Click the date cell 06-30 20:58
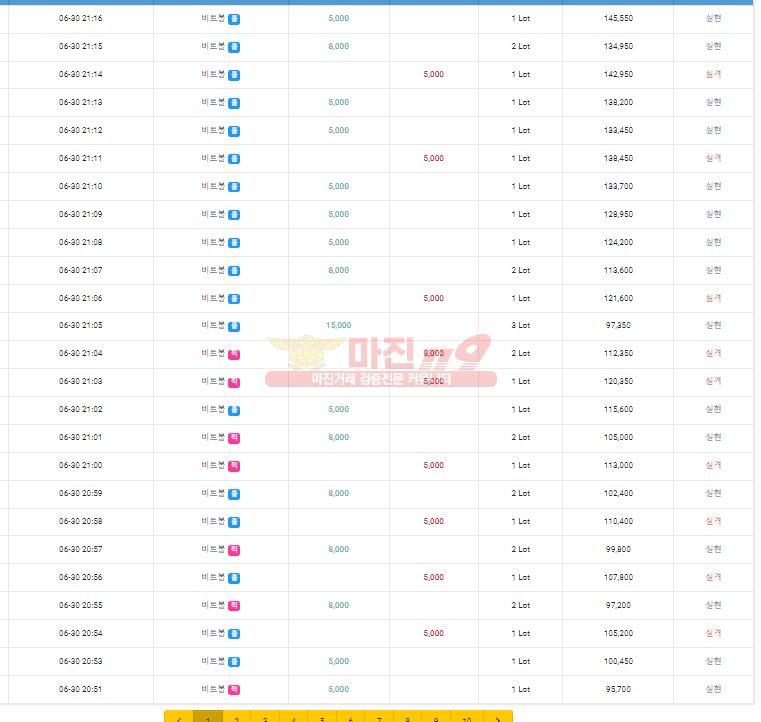Image resolution: width=761 pixels, height=722 pixels. point(81,522)
